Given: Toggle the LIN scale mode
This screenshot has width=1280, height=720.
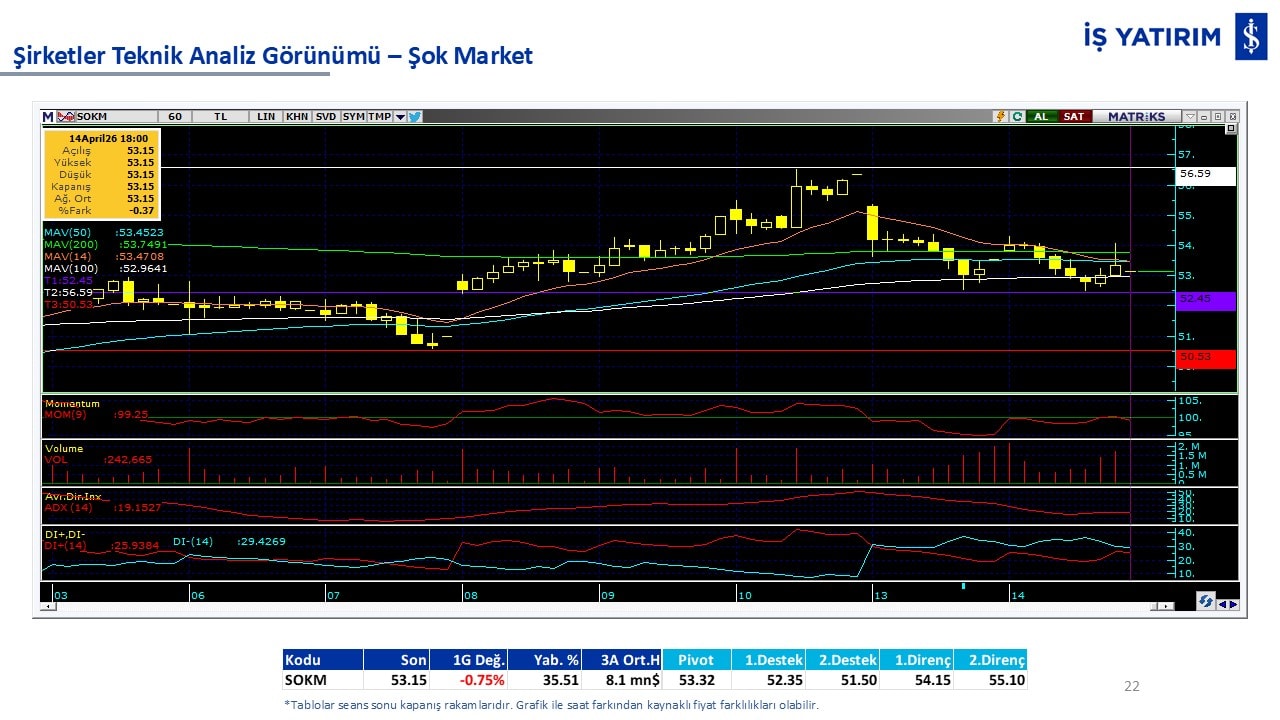Looking at the screenshot, I should pyautogui.click(x=265, y=117).
